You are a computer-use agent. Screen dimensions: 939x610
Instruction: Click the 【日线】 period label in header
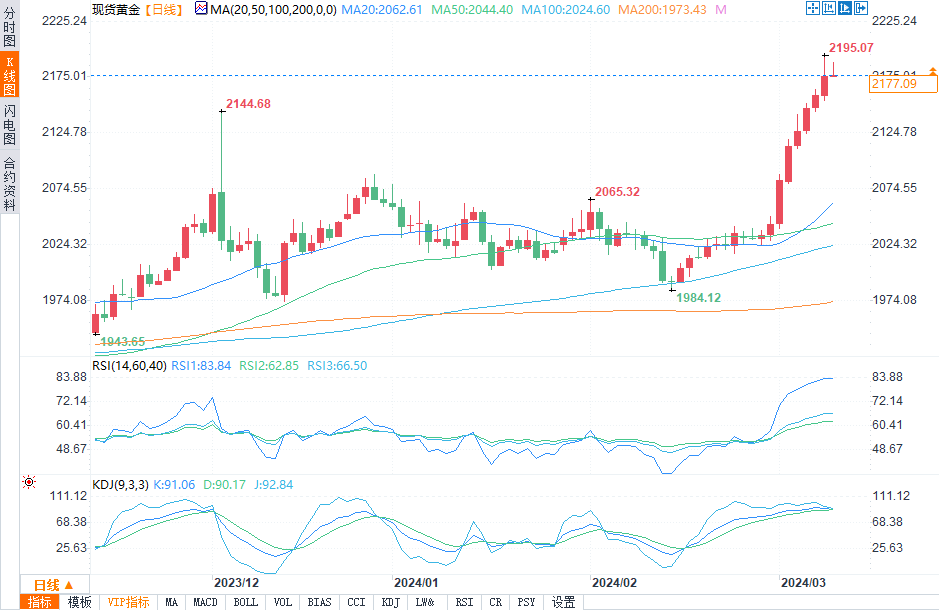[163, 9]
